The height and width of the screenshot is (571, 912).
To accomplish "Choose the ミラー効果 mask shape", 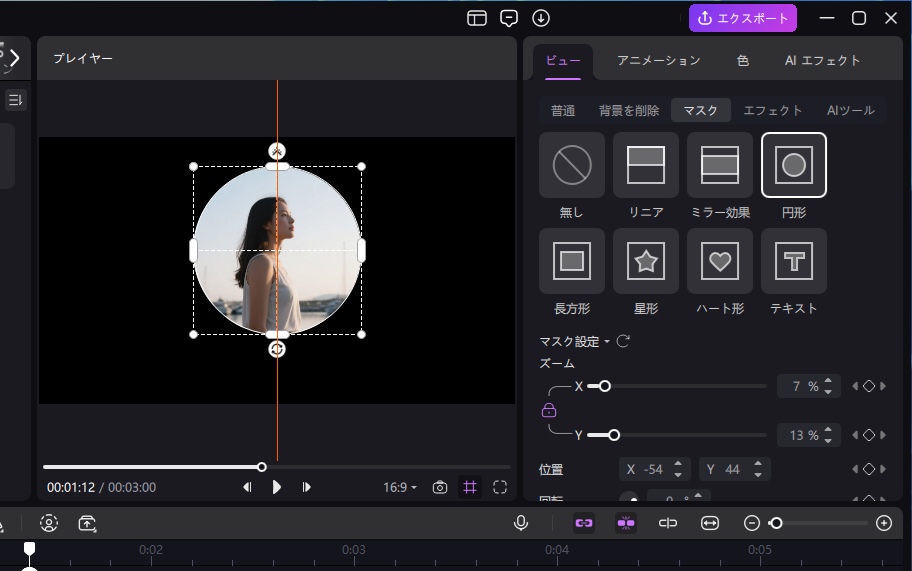I will click(719, 165).
